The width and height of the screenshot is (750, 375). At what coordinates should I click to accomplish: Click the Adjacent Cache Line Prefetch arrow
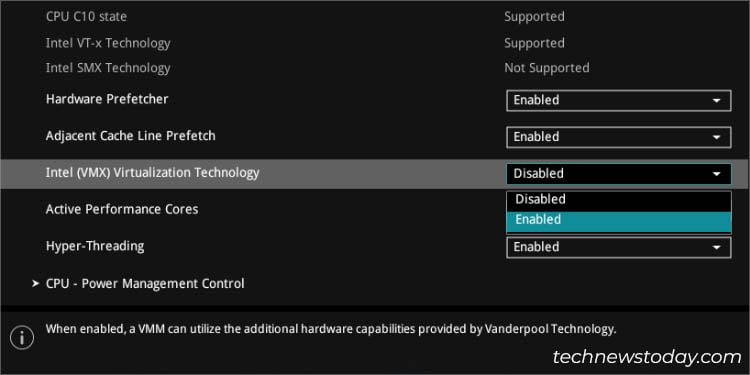tap(716, 137)
